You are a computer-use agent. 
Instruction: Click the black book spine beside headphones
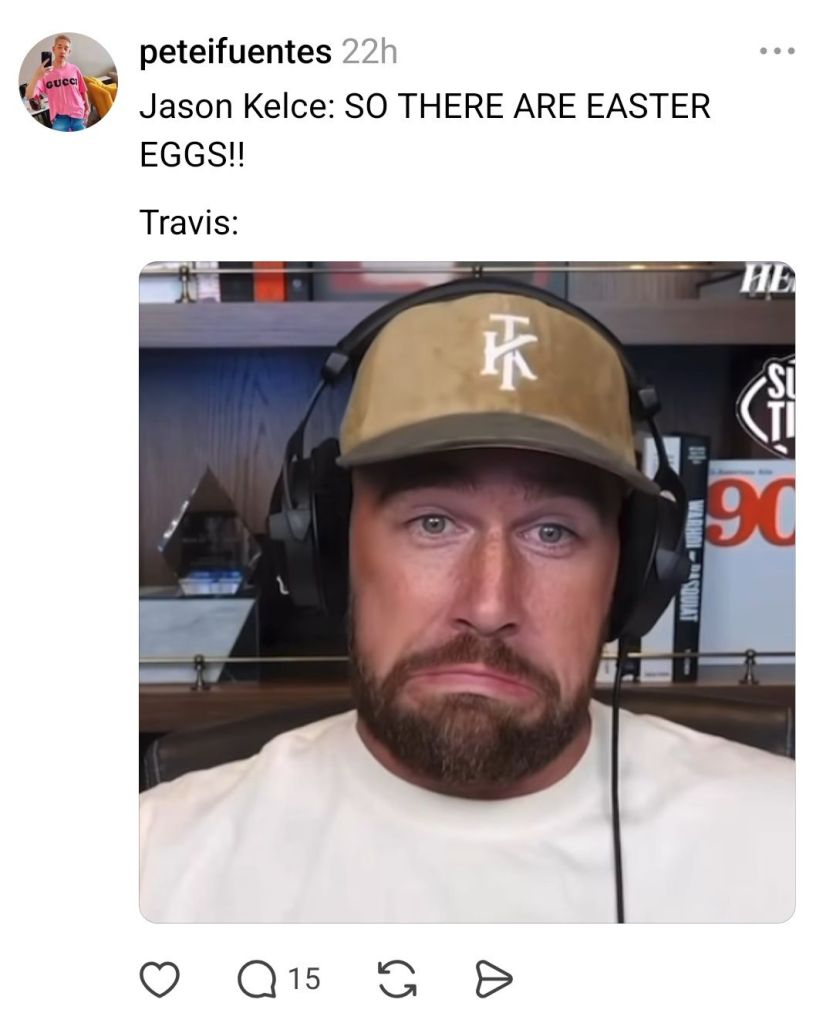point(690,558)
